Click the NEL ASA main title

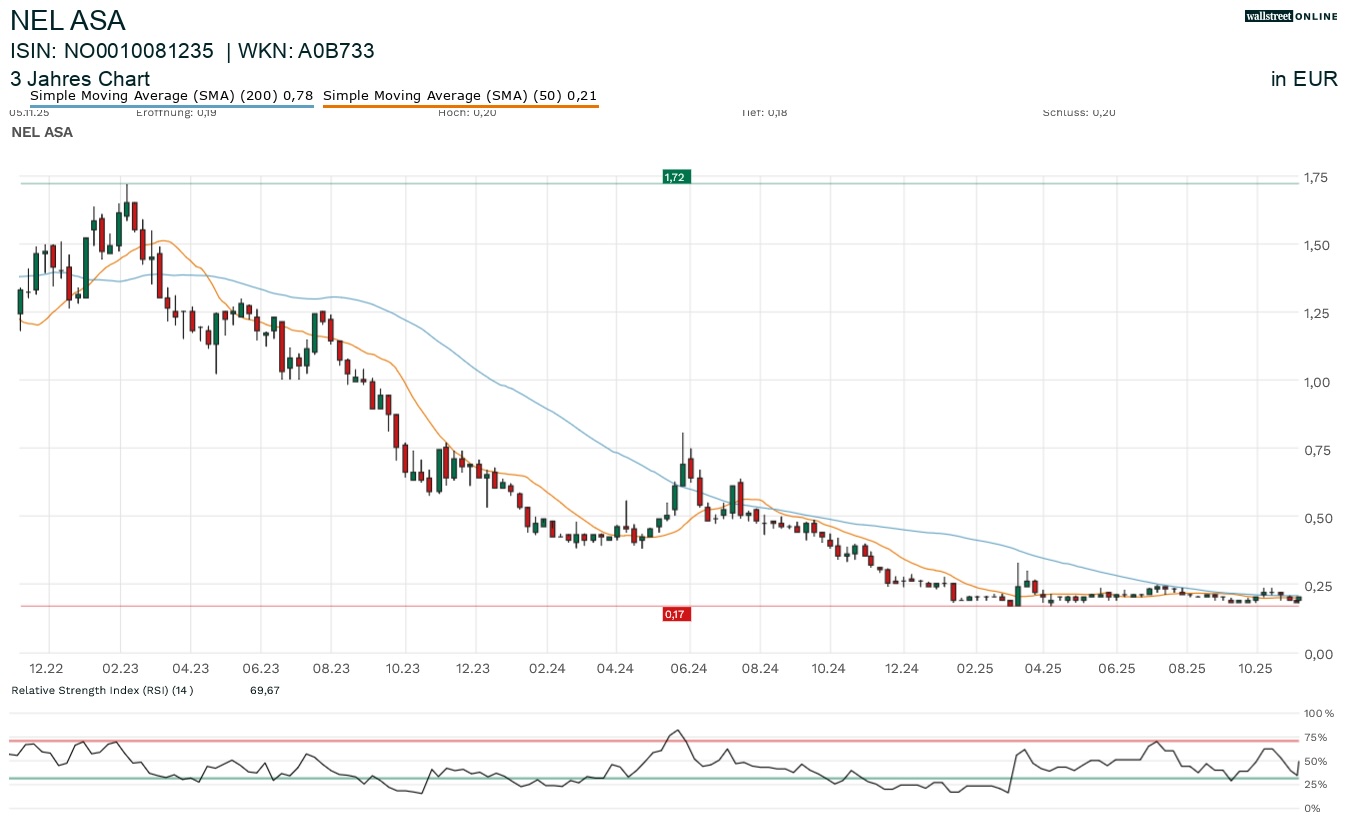pos(68,20)
